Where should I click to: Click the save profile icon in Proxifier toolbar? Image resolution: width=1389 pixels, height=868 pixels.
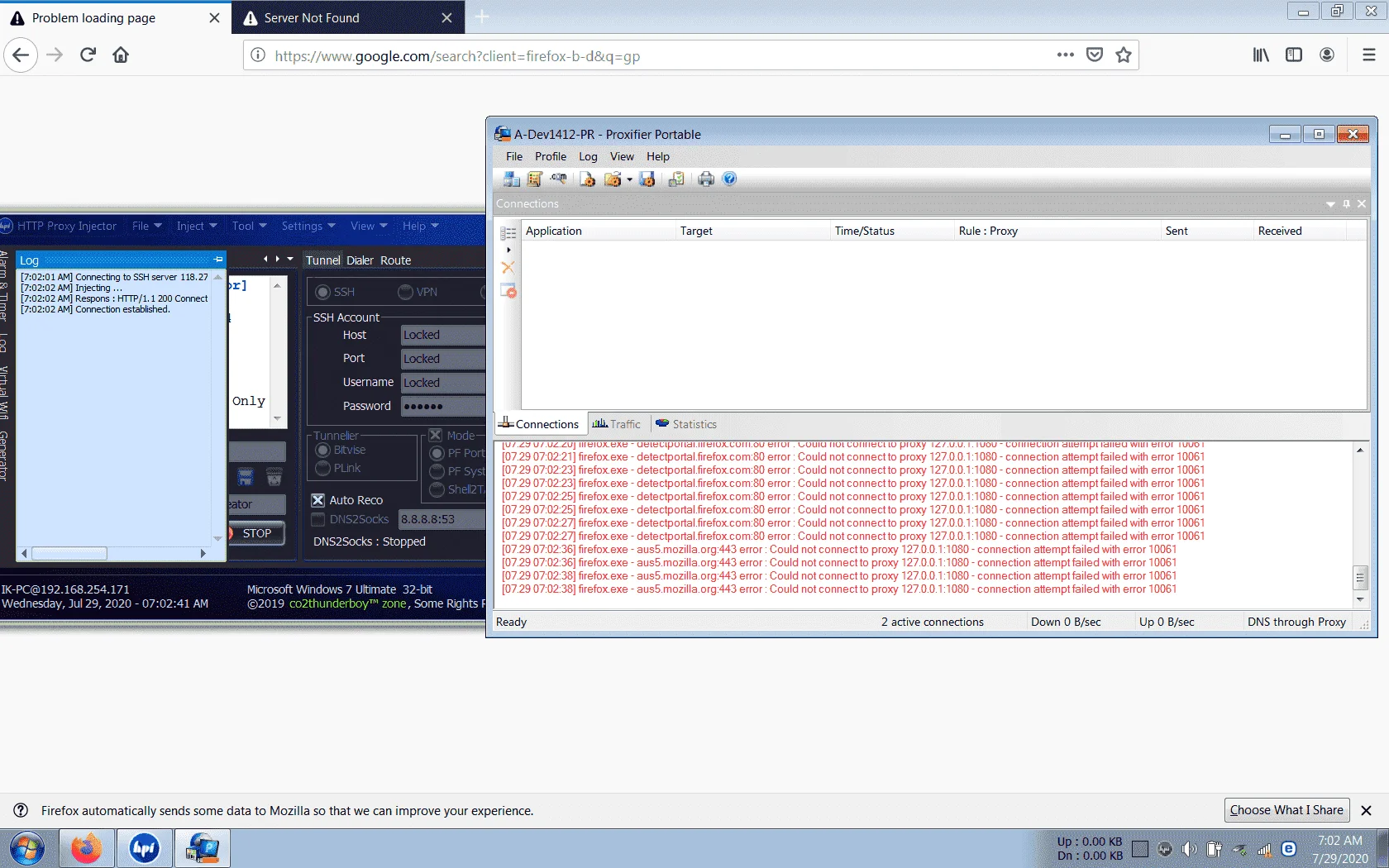coord(647,179)
